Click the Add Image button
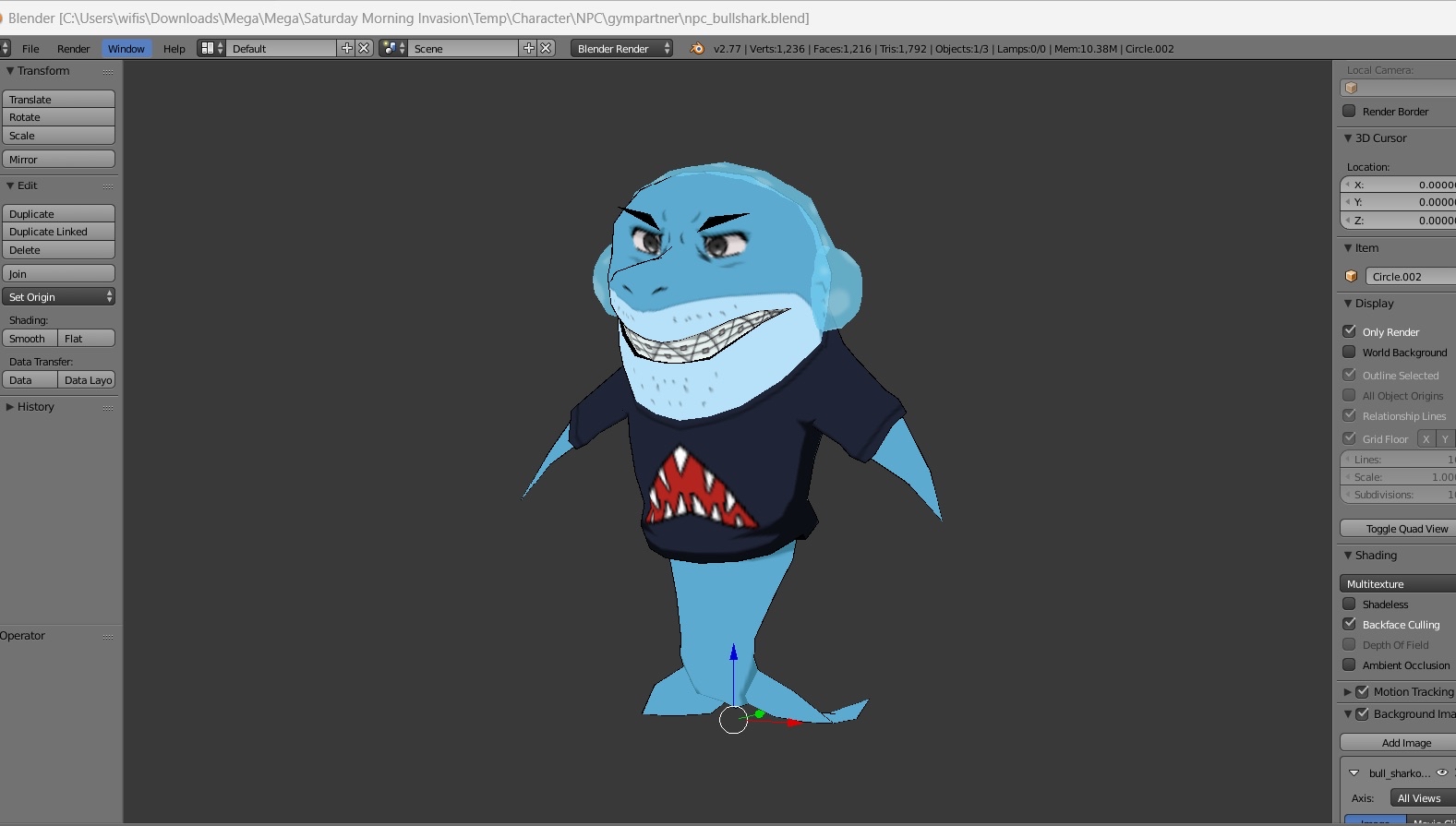Image resolution: width=1456 pixels, height=826 pixels. 1398,742
